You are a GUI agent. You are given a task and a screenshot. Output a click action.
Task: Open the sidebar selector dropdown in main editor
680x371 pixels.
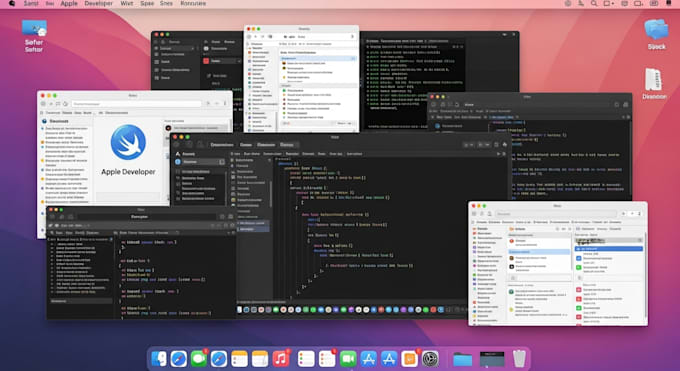[x=200, y=162]
